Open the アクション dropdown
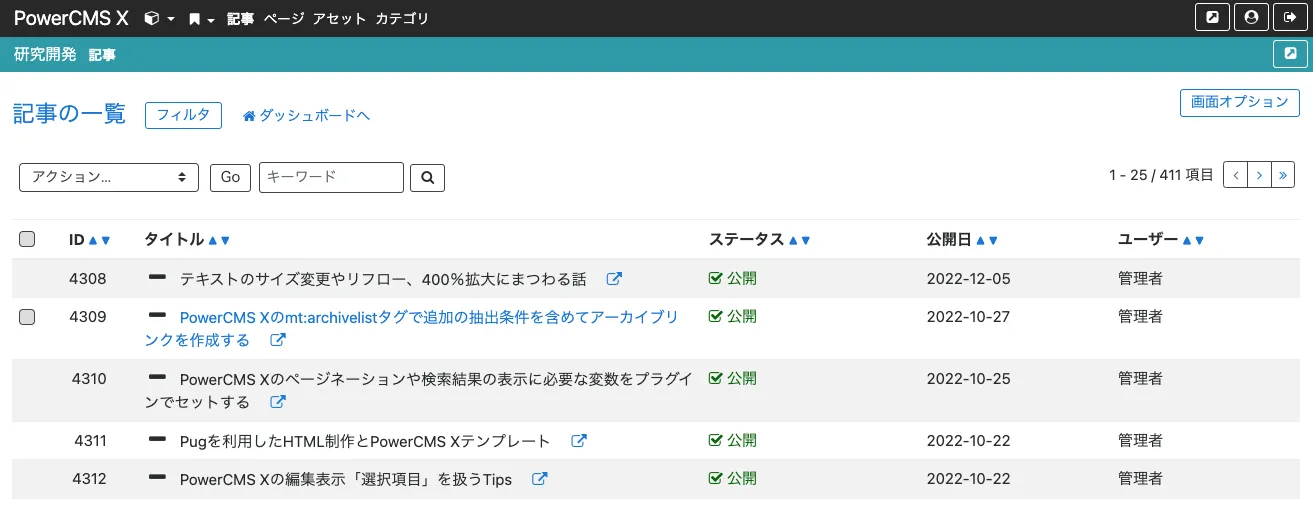This screenshot has height=505, width=1313. pyautogui.click(x=109, y=177)
